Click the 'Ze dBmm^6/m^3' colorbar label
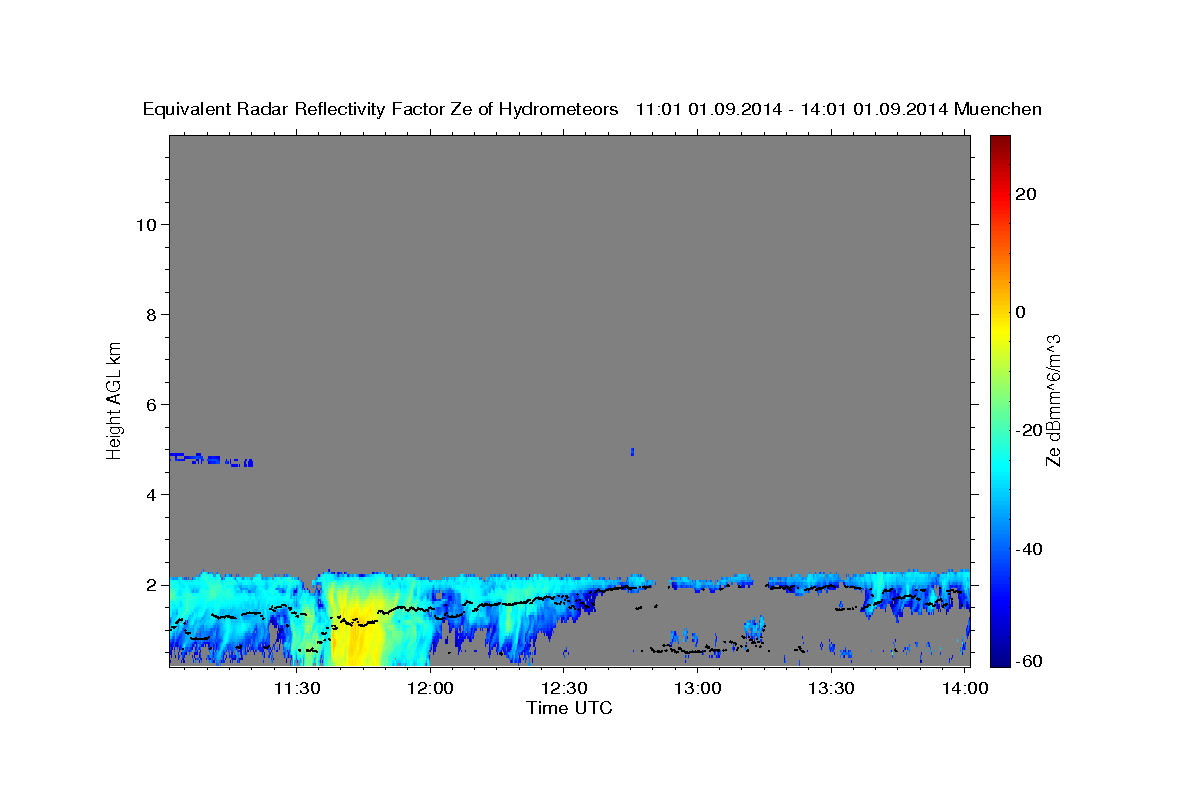 coord(1053,401)
